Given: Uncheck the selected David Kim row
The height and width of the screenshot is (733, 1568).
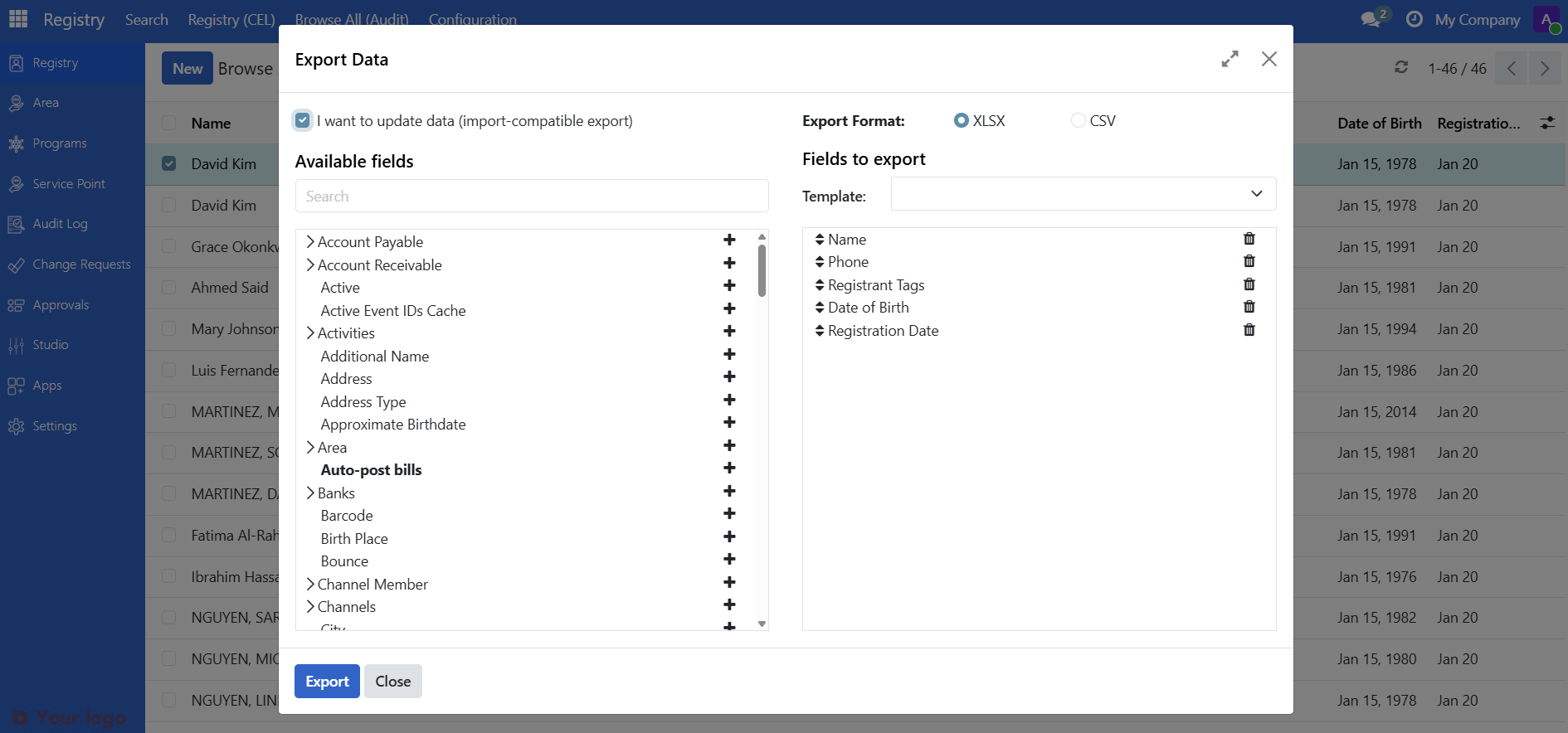Looking at the screenshot, I should (x=169, y=163).
